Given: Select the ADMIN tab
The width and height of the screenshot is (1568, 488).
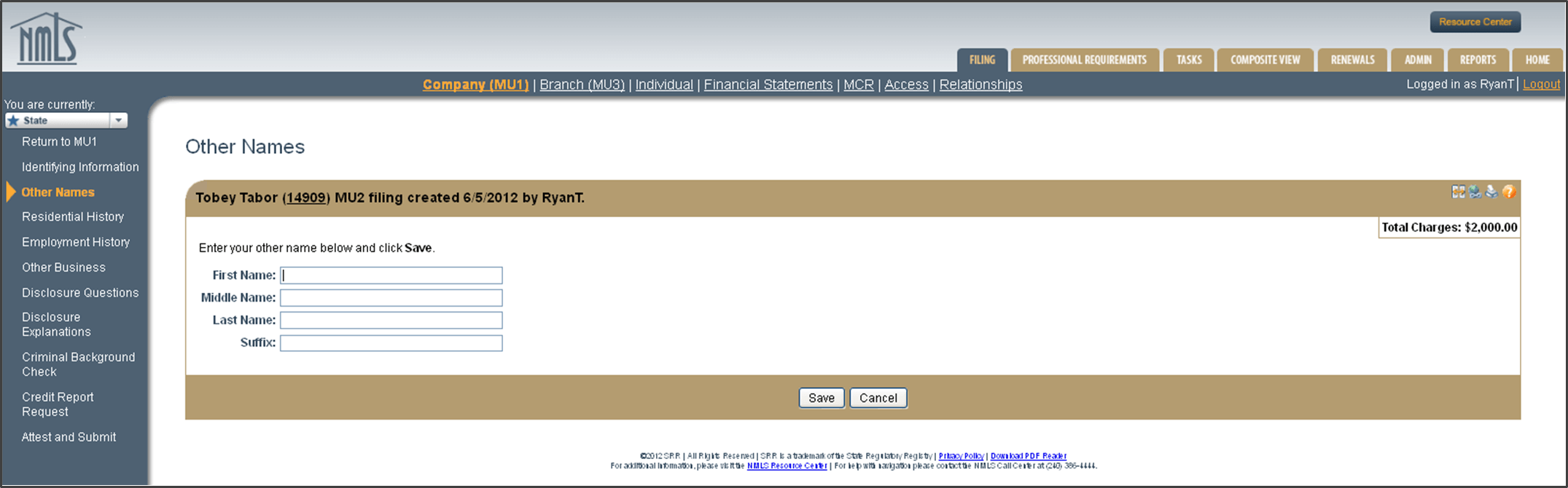Looking at the screenshot, I should [x=1418, y=60].
